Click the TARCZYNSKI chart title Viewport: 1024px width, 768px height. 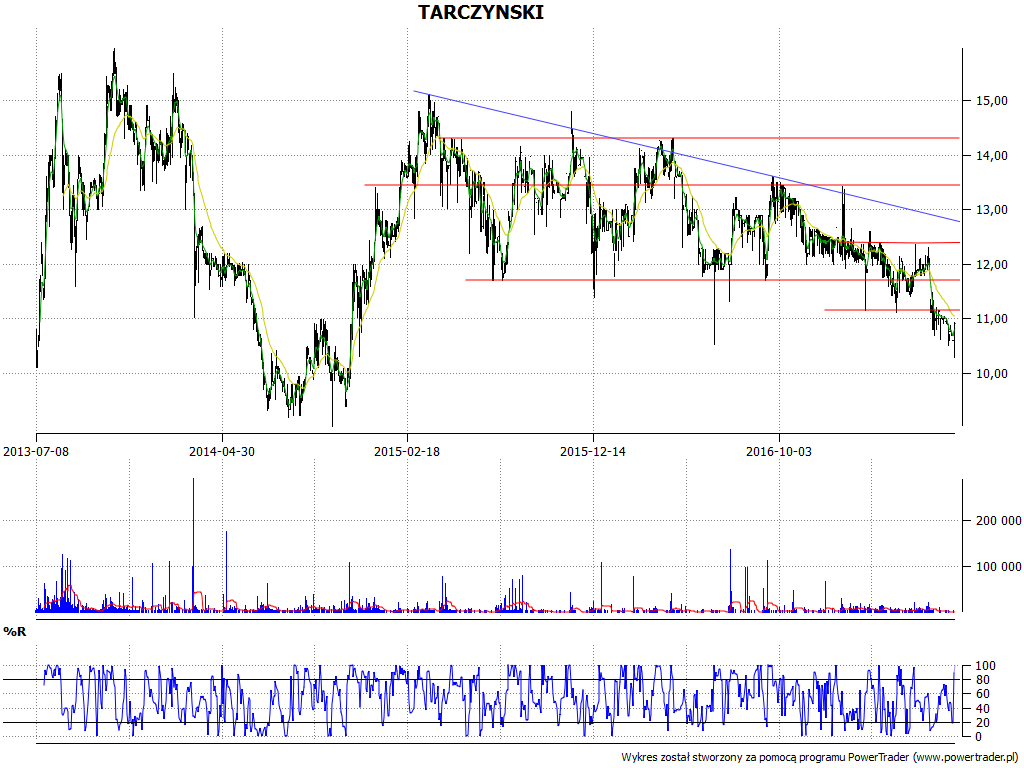click(x=481, y=12)
